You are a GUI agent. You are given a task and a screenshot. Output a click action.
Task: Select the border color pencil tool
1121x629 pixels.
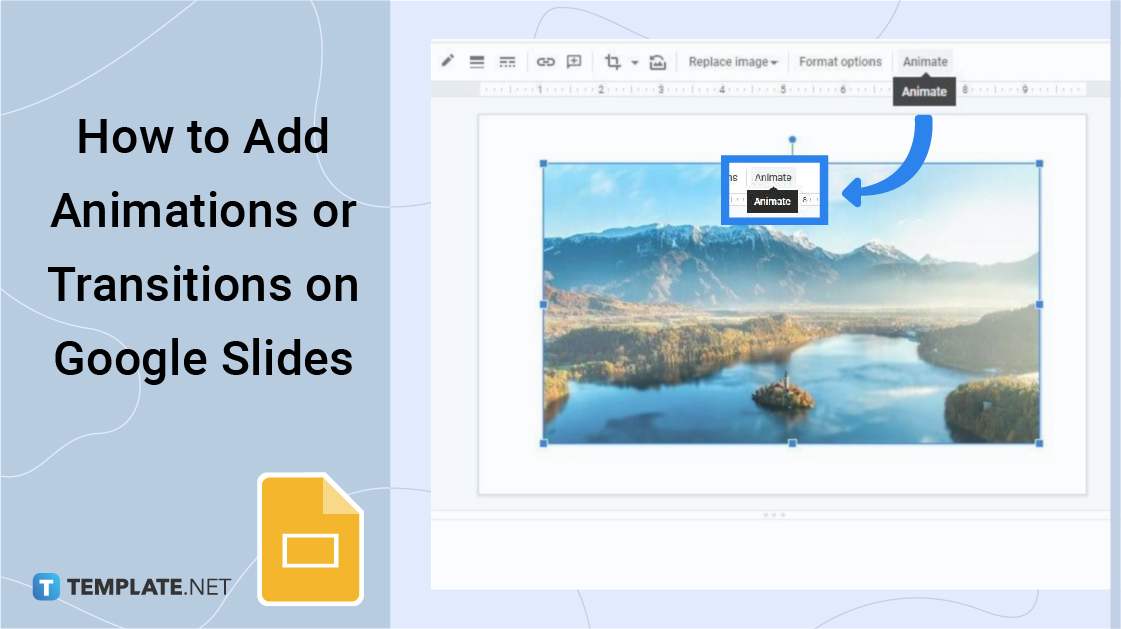[447, 61]
